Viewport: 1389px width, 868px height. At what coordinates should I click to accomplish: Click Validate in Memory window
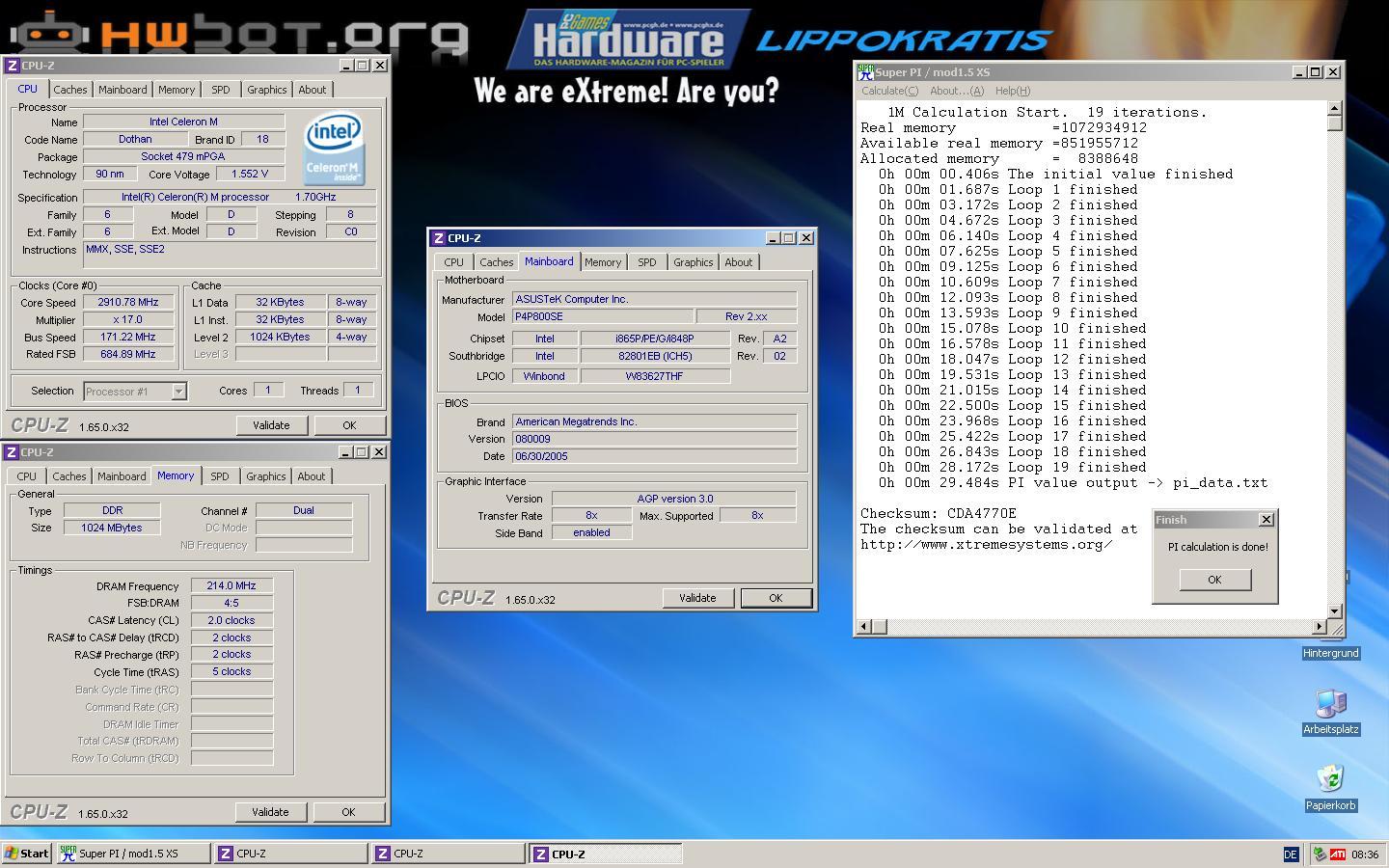tap(270, 812)
